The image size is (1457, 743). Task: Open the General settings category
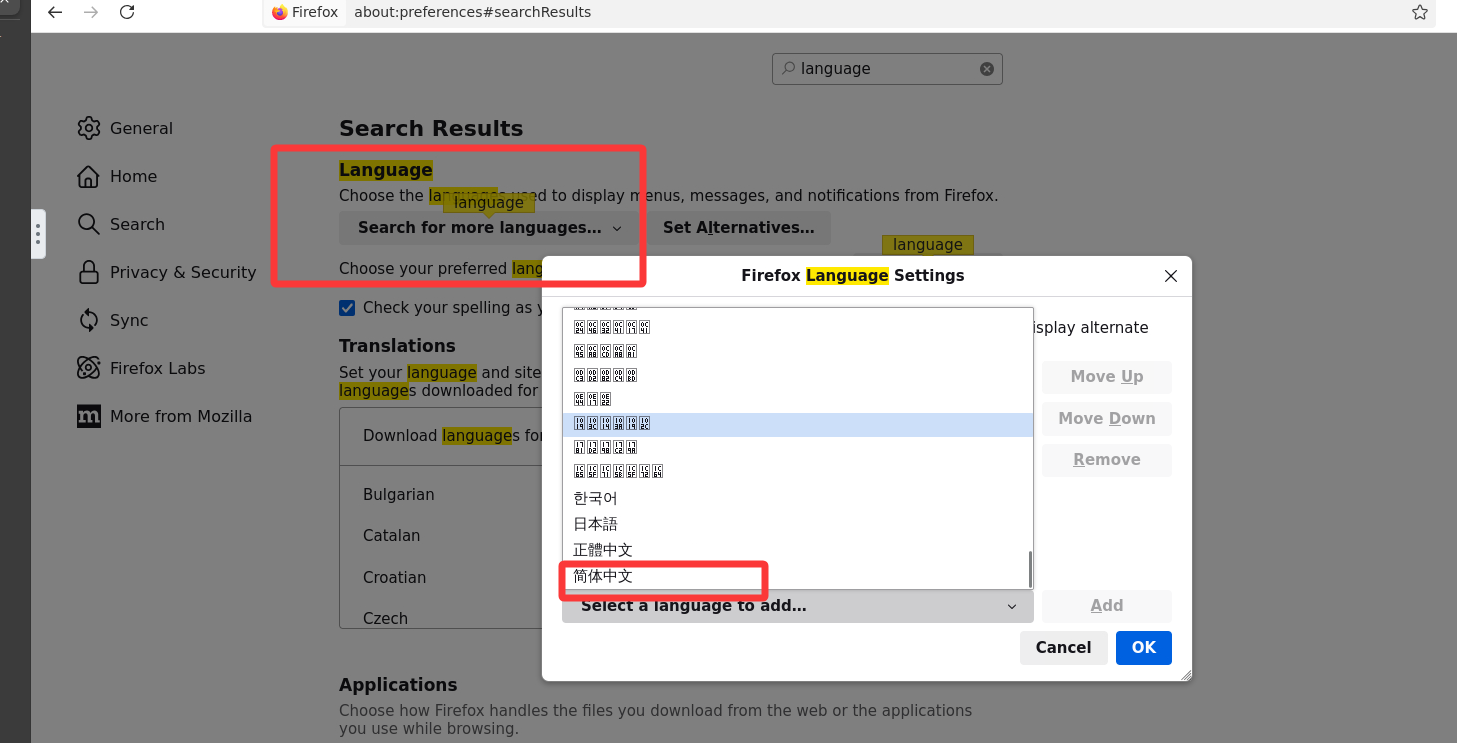[x=141, y=128]
